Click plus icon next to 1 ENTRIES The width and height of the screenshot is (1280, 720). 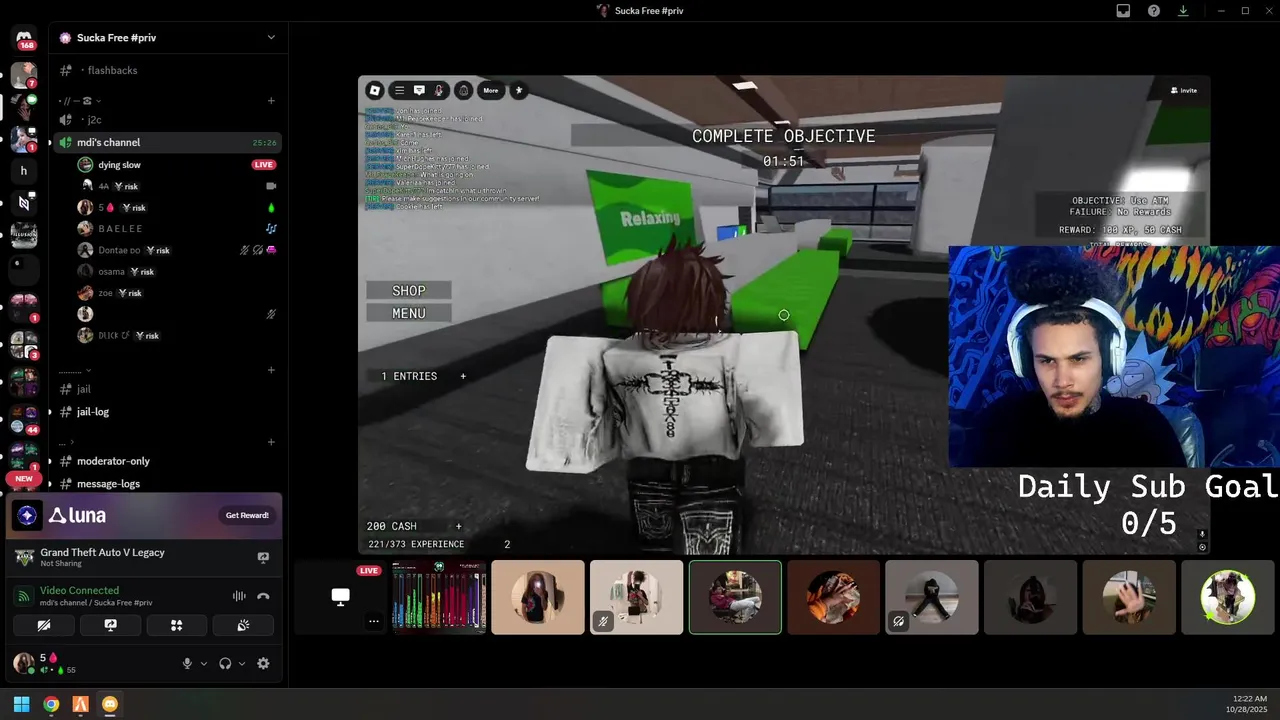[x=462, y=376]
